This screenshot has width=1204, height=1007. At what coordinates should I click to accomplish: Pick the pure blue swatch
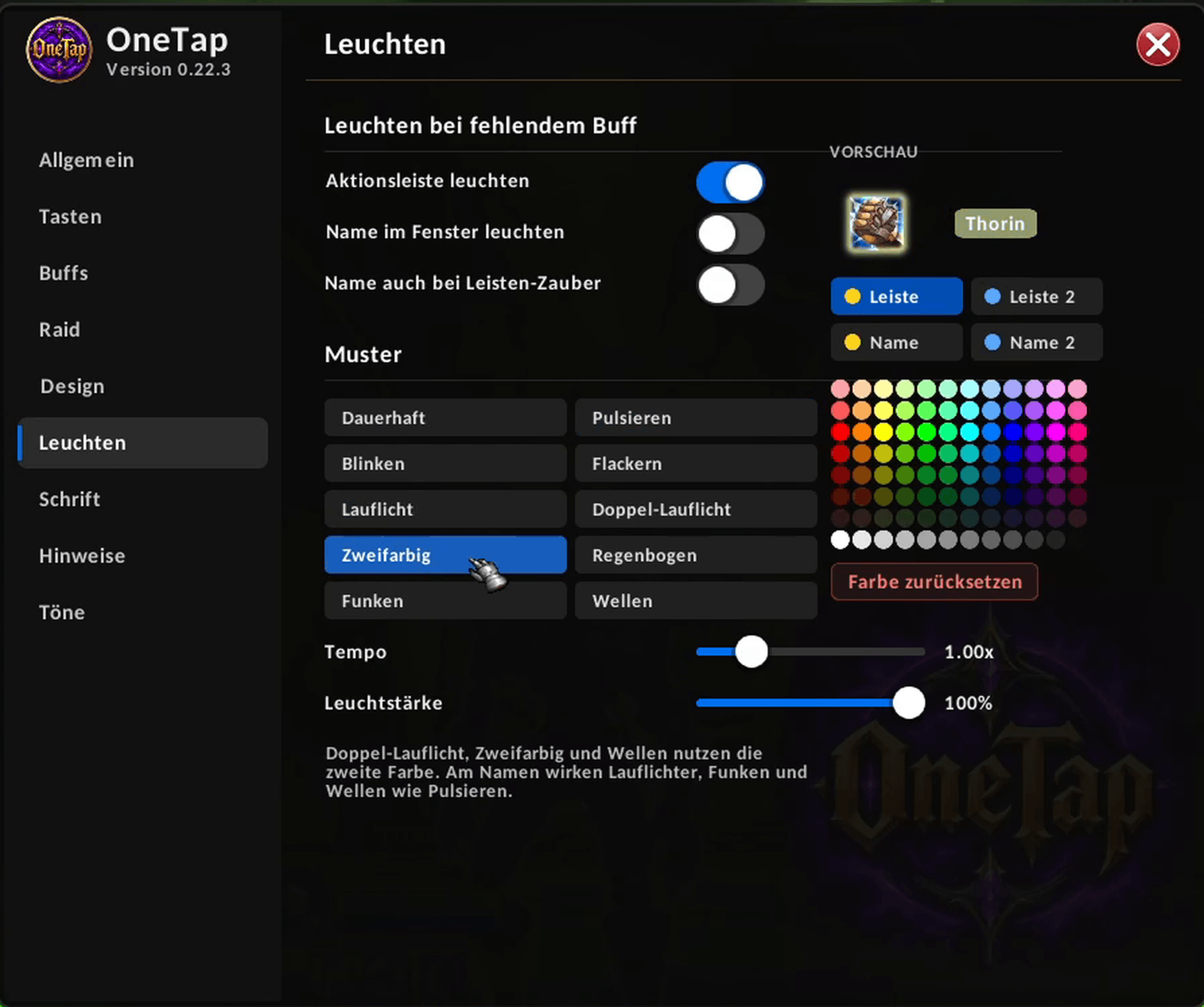click(x=1012, y=431)
